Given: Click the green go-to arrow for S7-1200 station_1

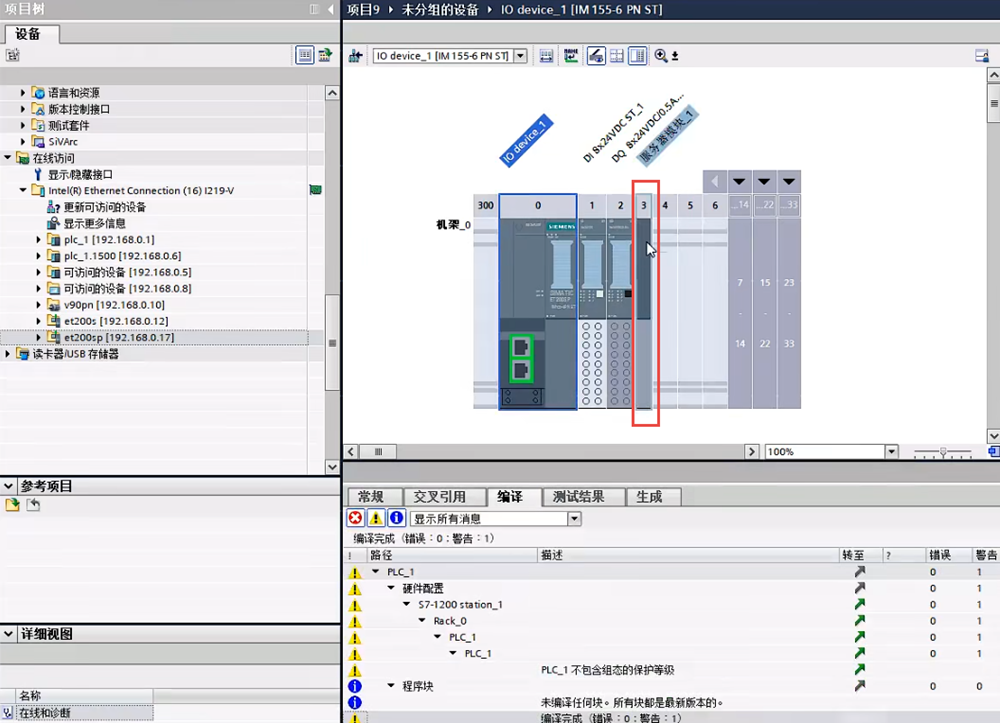Looking at the screenshot, I should [859, 605].
